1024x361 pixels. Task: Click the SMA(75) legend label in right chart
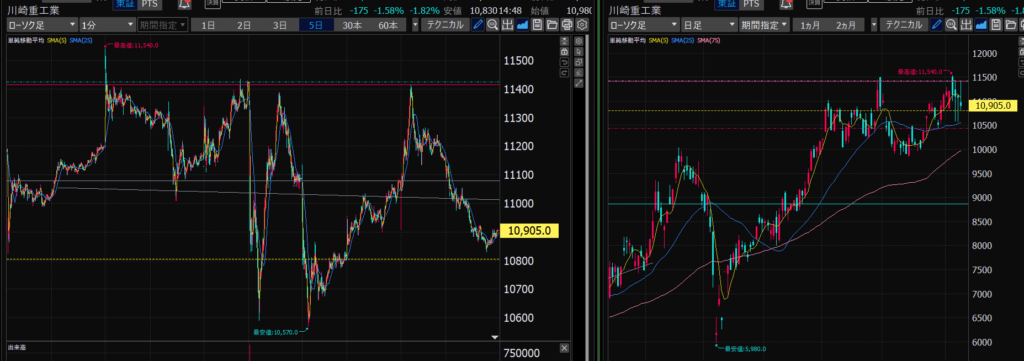pos(709,40)
